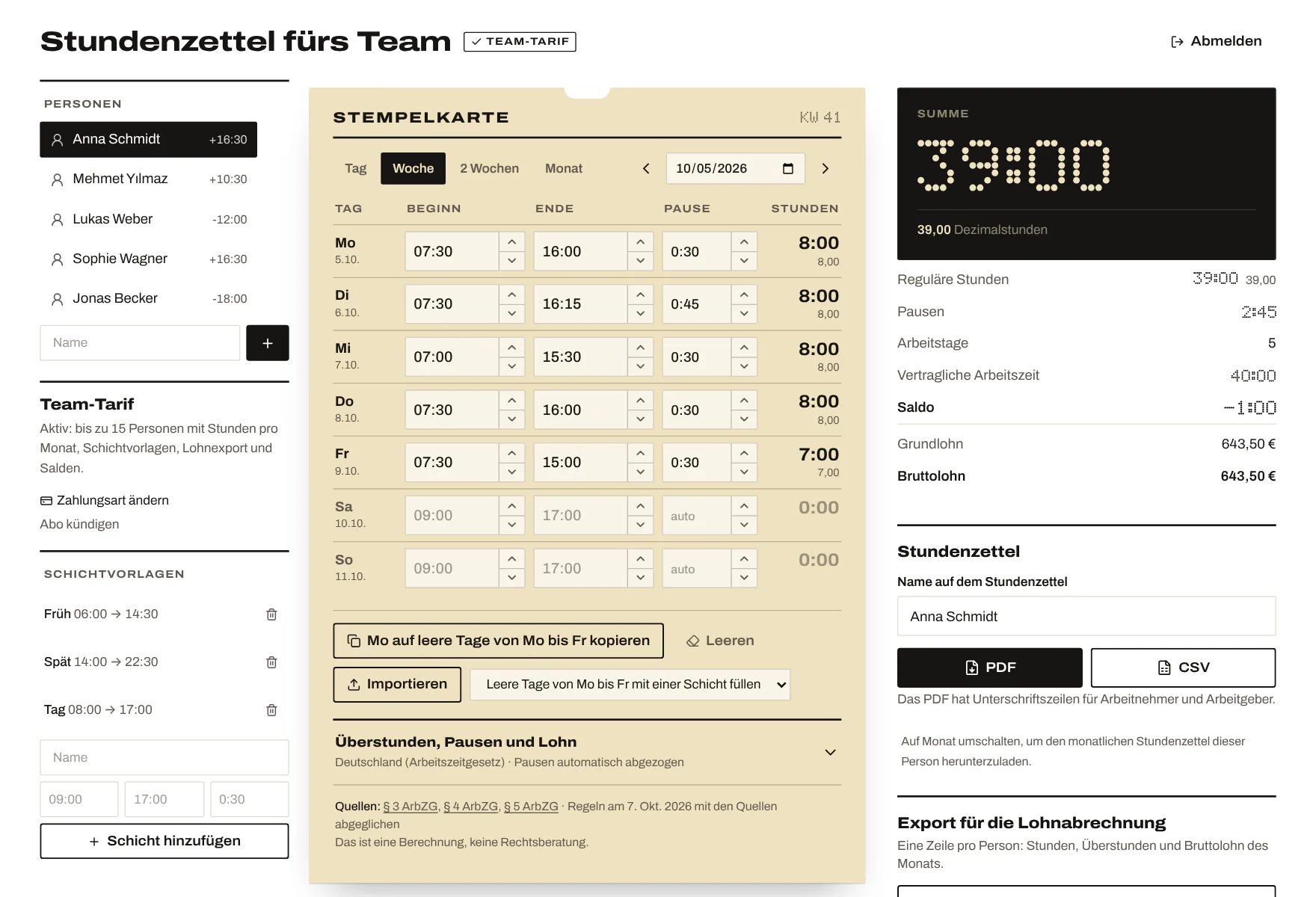
Task: Delete the Spät shift template
Action: (271, 662)
